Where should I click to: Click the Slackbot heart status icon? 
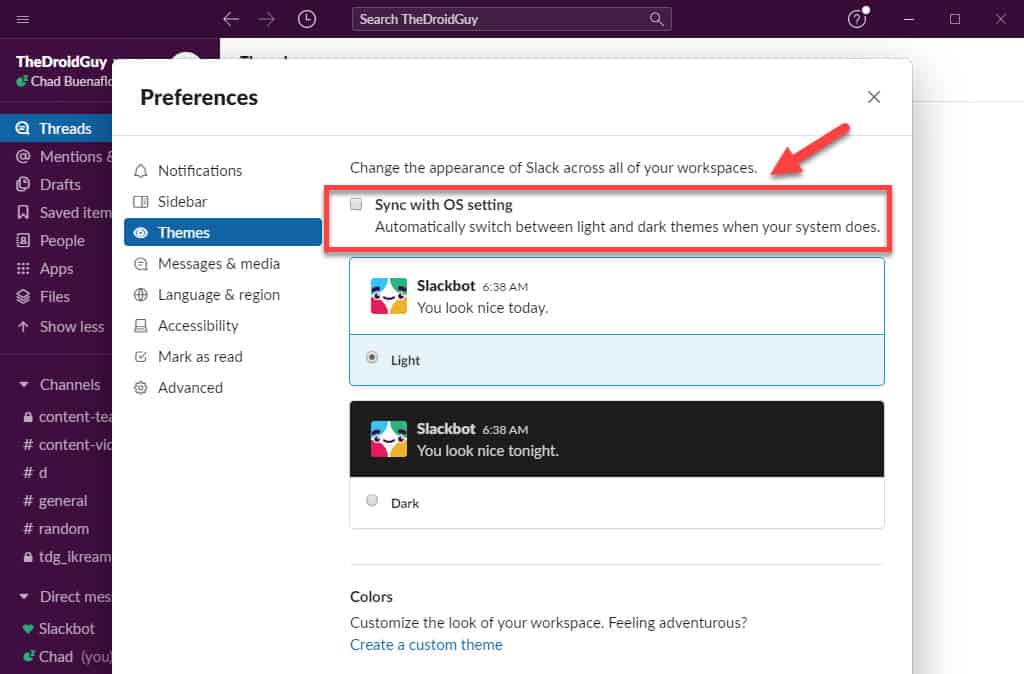pyautogui.click(x=27, y=629)
